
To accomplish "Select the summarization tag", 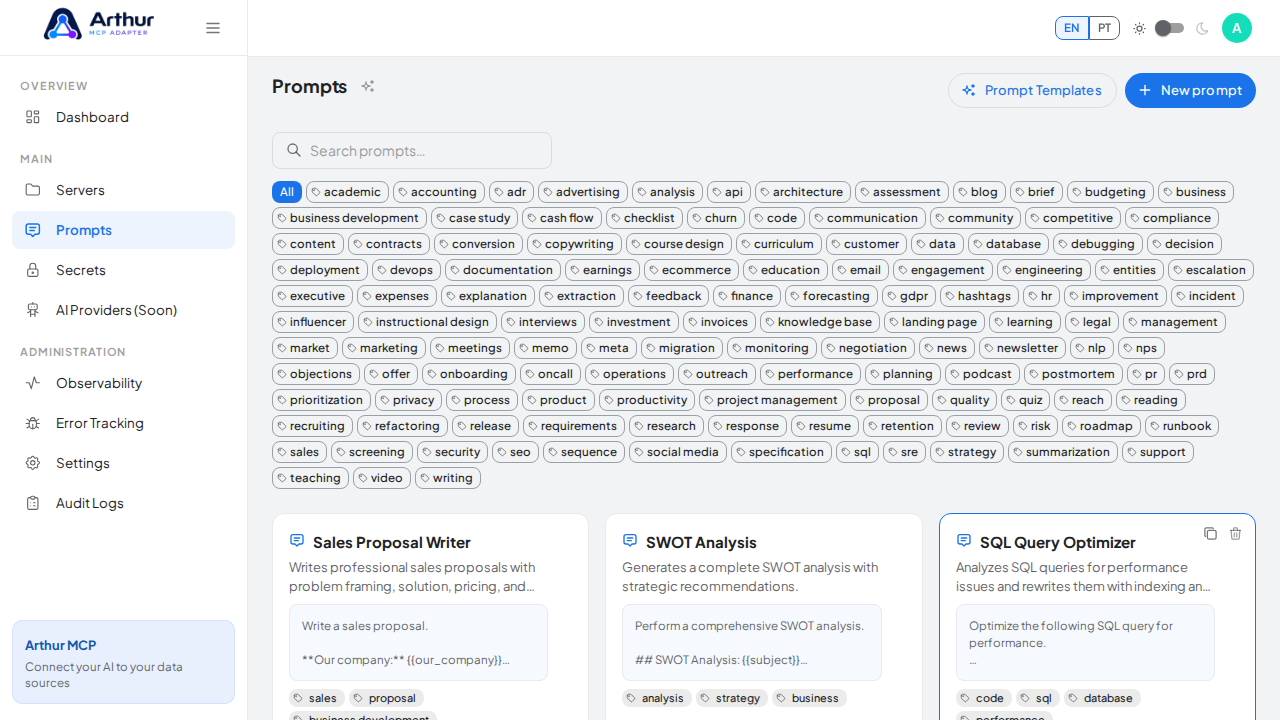I will coord(1063,452).
